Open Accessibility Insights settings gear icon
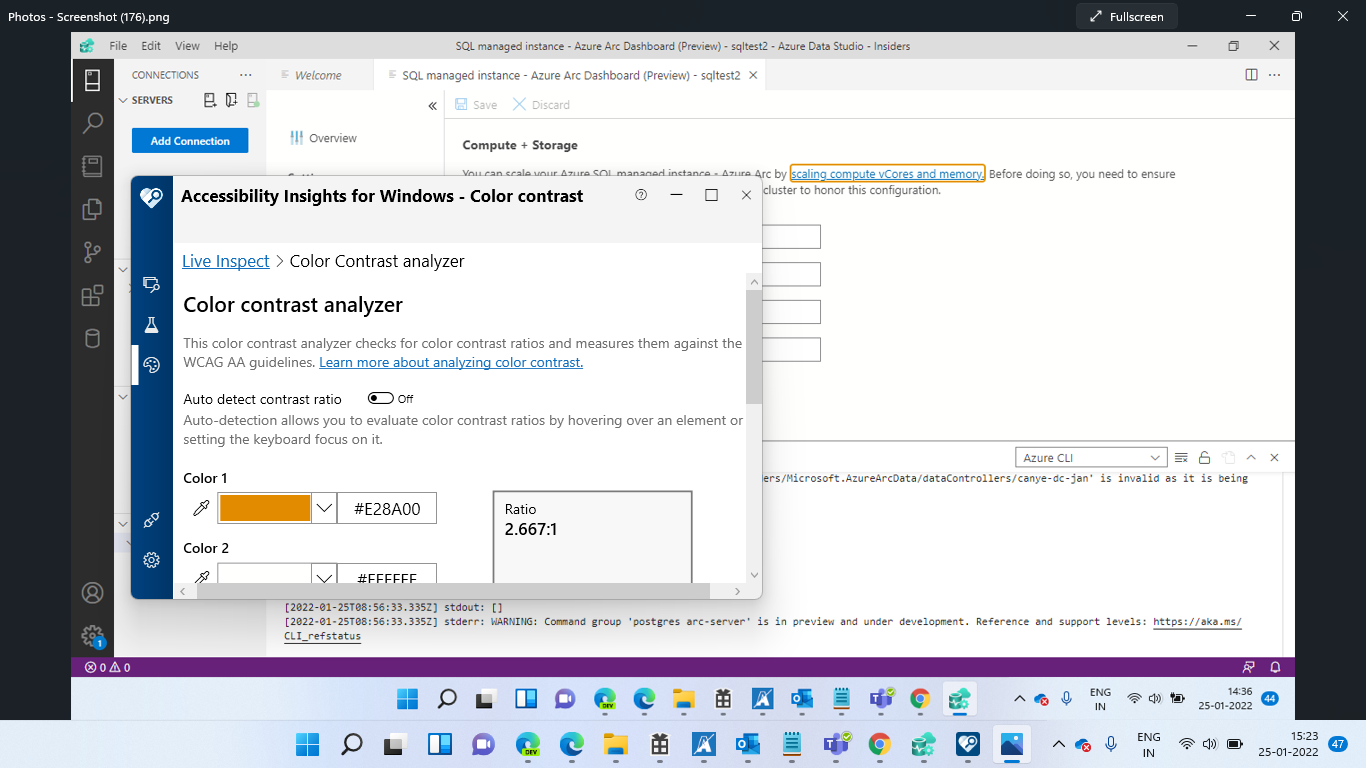Screen dimensions: 1366x768 pyautogui.click(x=151, y=560)
